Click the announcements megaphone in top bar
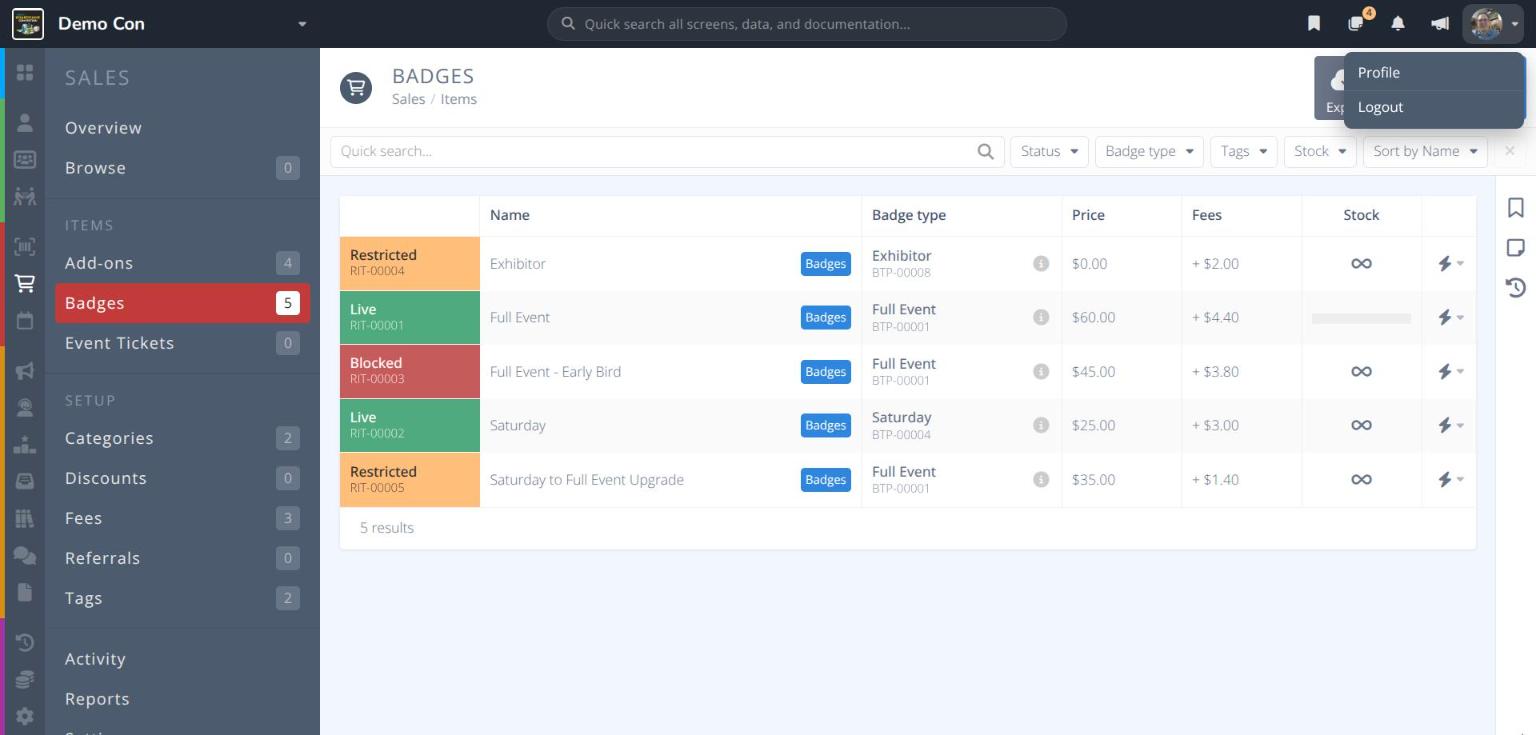Viewport: 1536px width, 735px height. tap(1440, 24)
